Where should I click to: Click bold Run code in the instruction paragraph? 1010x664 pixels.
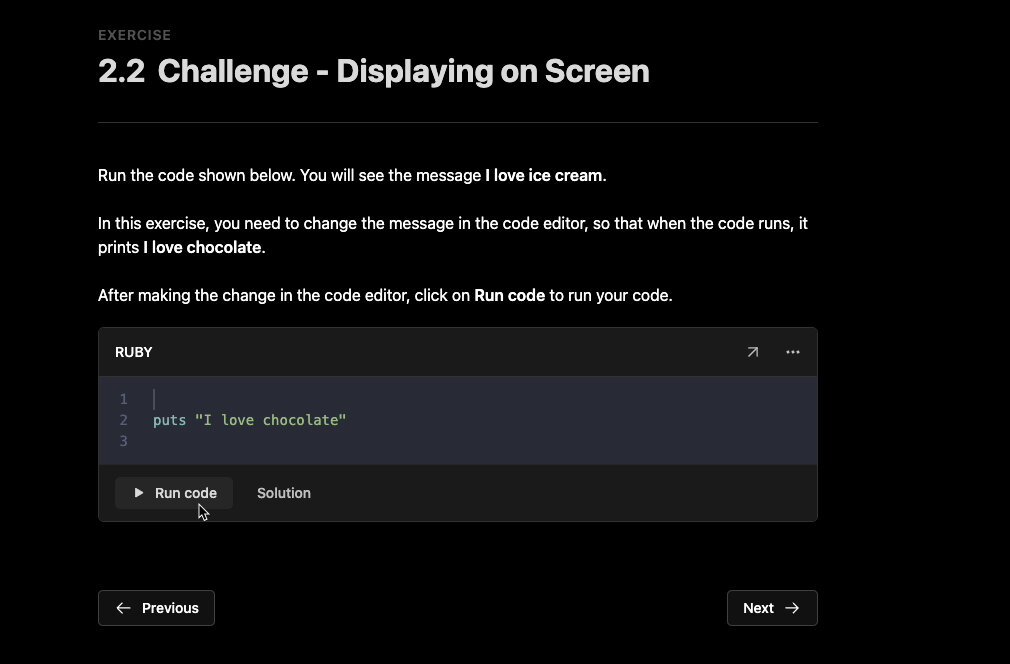point(510,296)
